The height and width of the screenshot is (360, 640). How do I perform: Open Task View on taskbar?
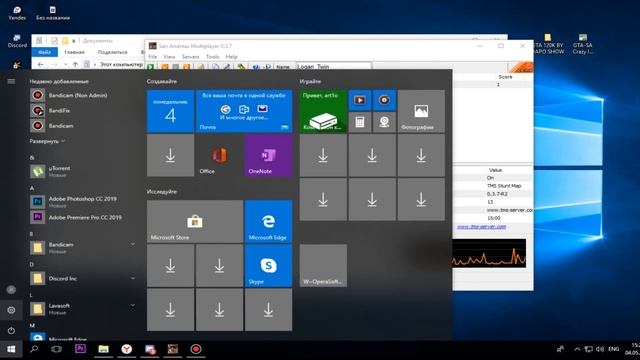point(57,349)
